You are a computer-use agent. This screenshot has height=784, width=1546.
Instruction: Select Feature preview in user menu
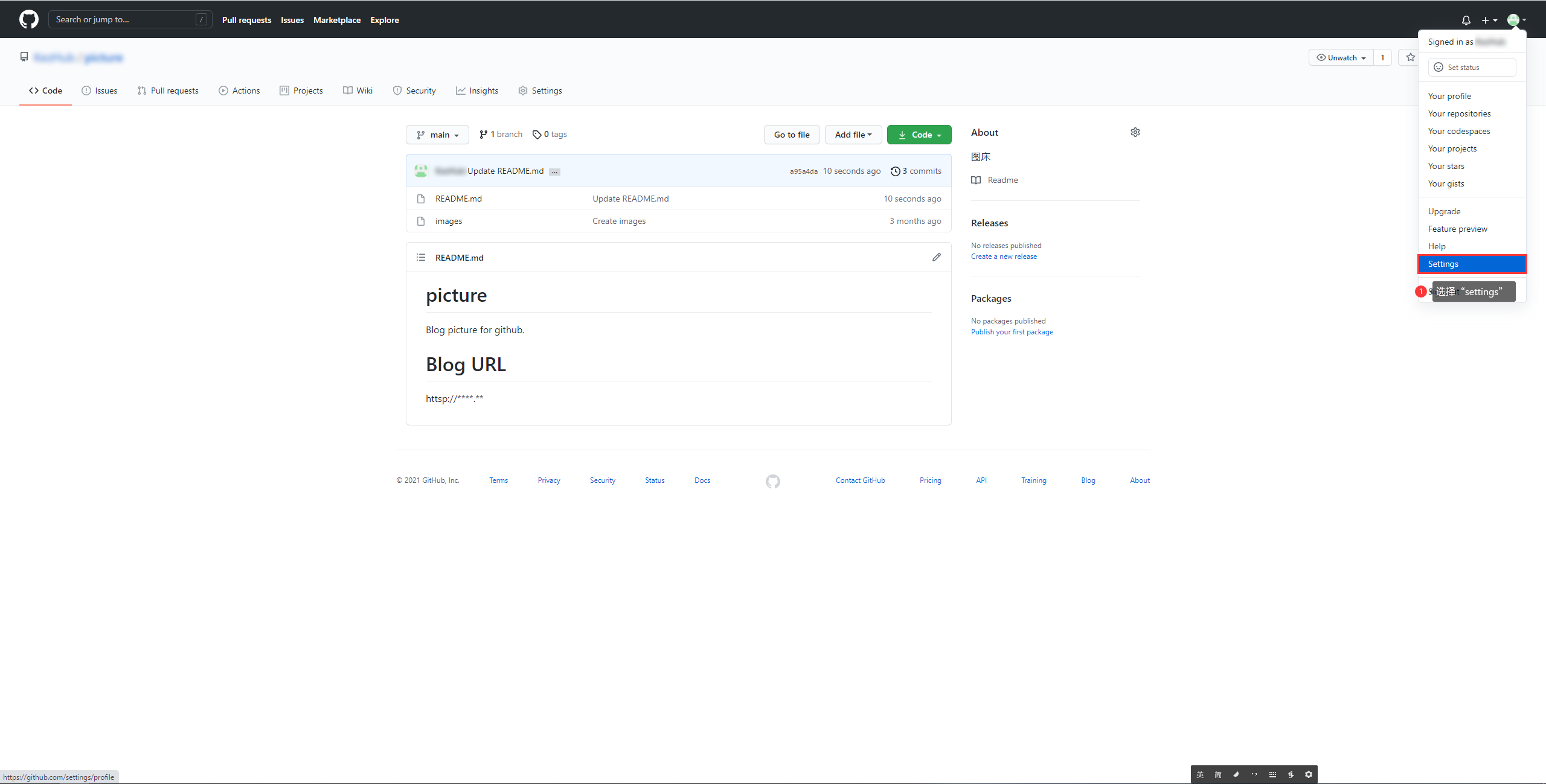[x=1472, y=229]
